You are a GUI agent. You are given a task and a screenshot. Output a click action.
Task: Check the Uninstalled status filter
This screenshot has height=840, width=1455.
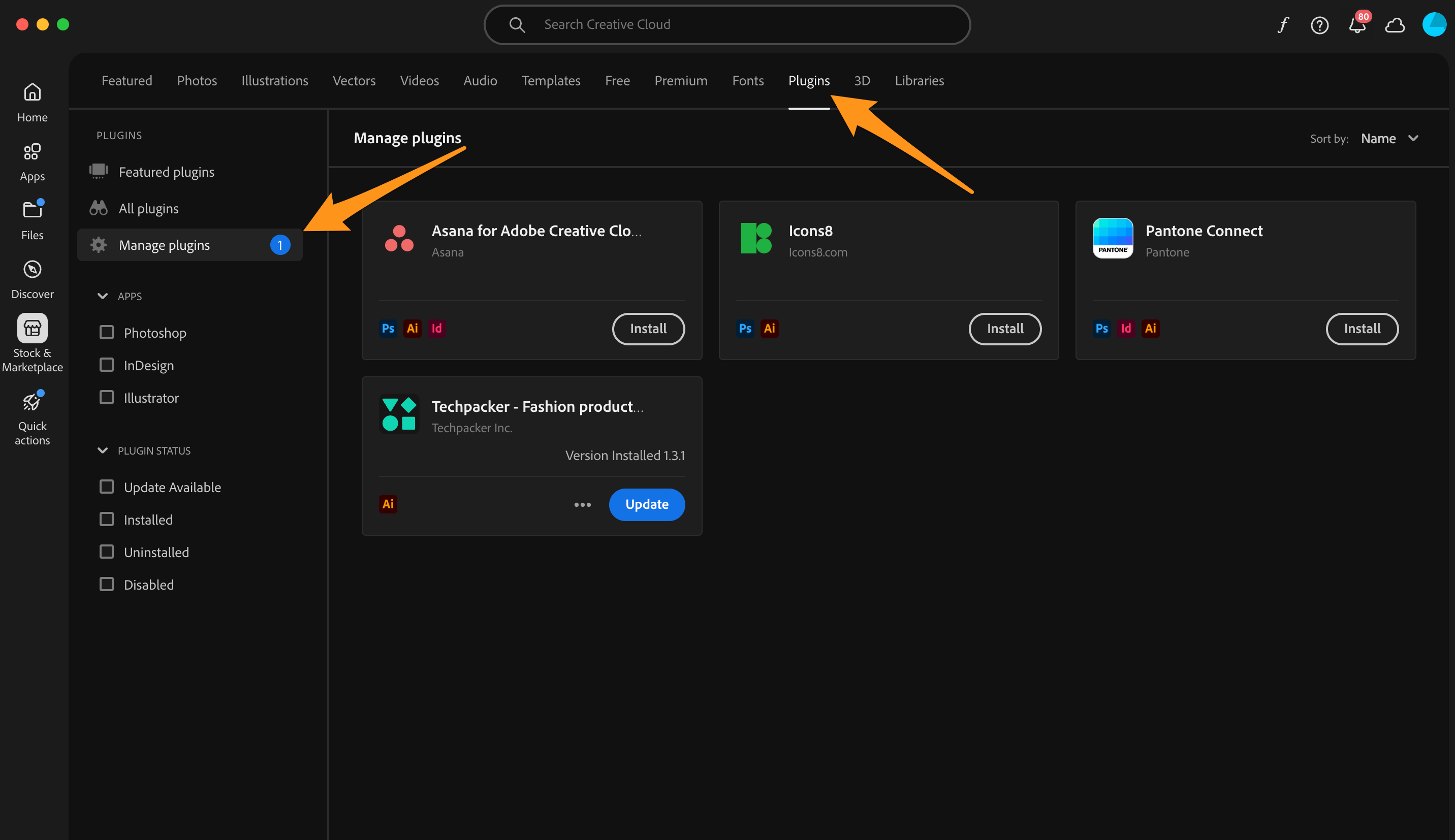(x=107, y=552)
